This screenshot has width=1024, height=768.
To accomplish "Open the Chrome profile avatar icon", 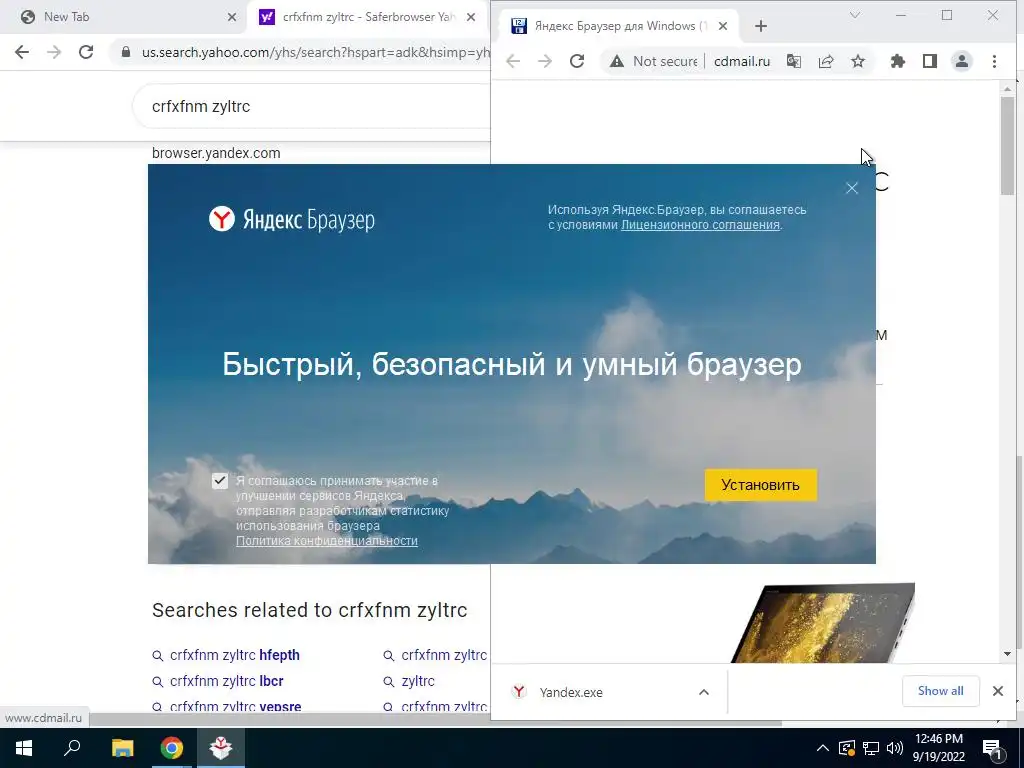I will tap(962, 61).
